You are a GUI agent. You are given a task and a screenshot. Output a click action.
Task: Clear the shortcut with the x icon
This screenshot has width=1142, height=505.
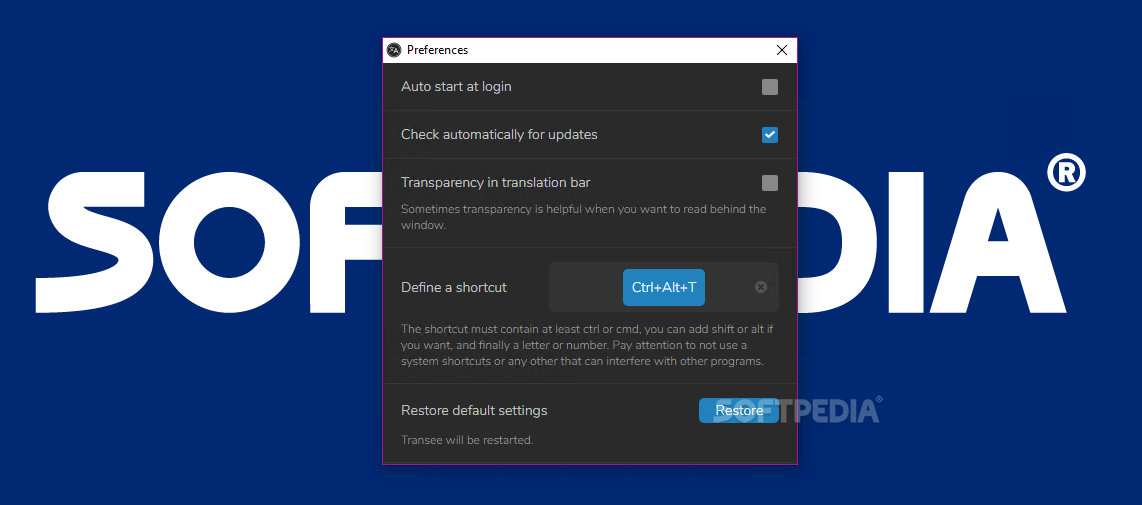pyautogui.click(x=761, y=287)
